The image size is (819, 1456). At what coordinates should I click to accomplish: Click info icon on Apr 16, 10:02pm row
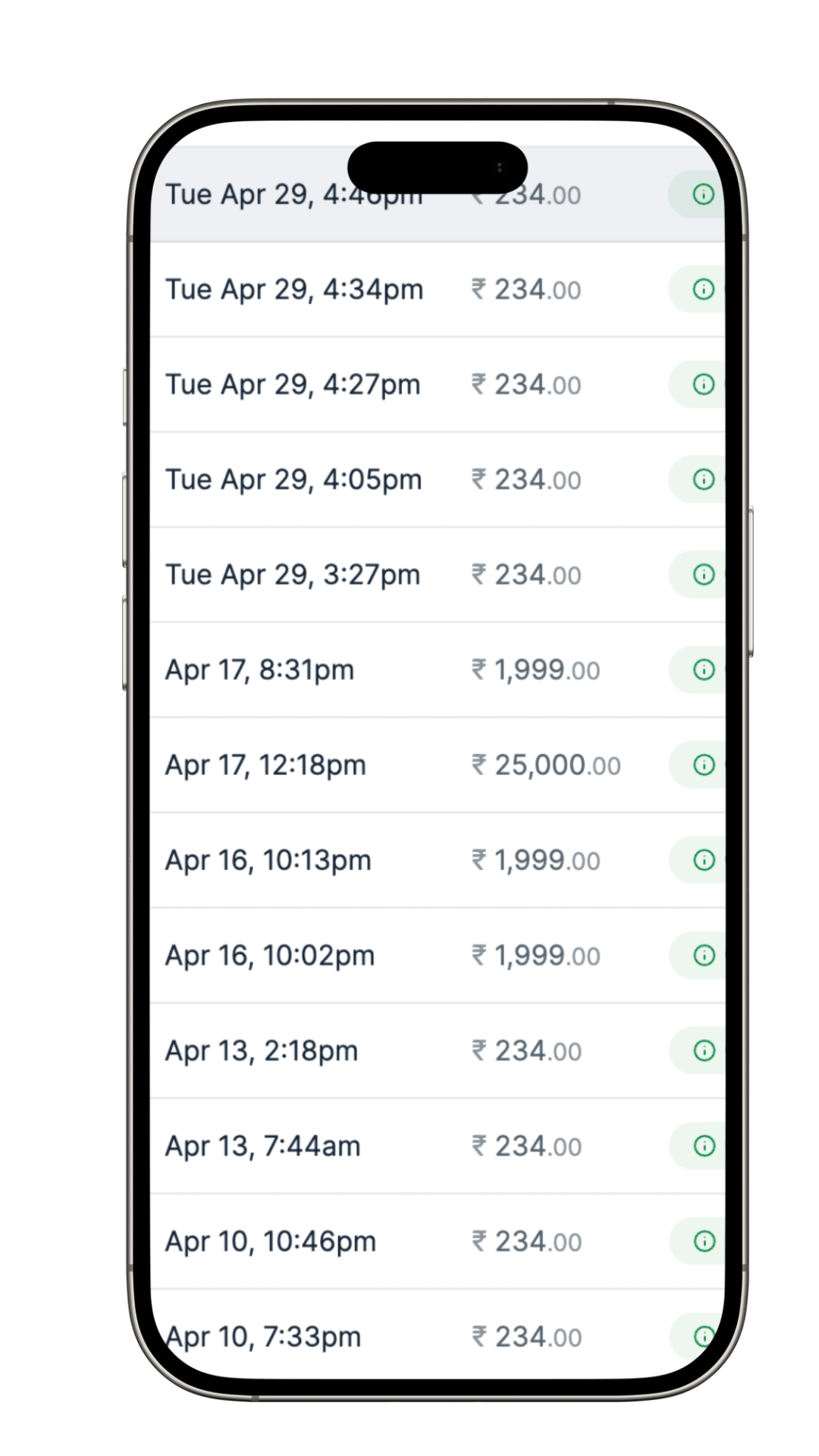(x=704, y=955)
